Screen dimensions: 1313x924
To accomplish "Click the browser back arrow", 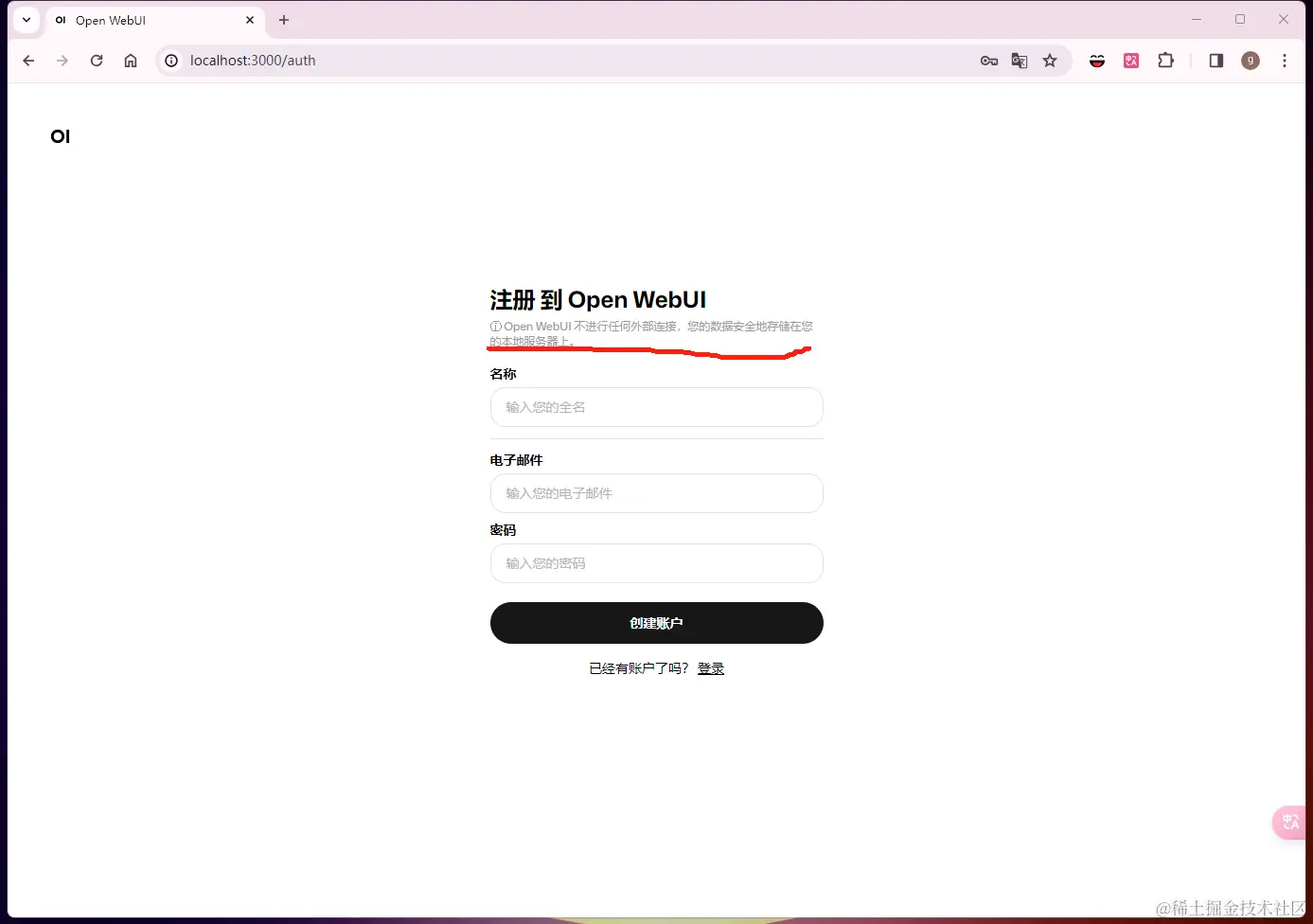I will pos(28,61).
